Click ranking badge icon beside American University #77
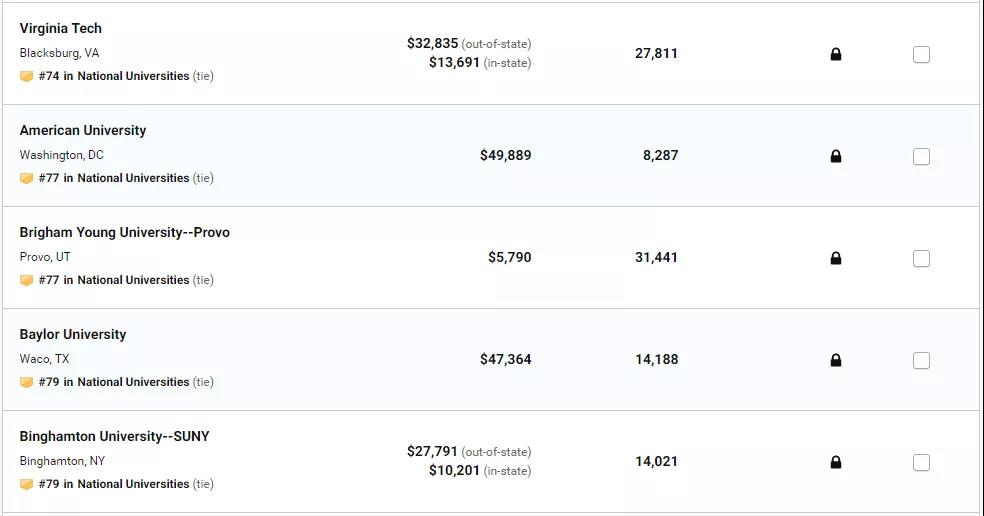Screen dimensions: 984x516 26,178
